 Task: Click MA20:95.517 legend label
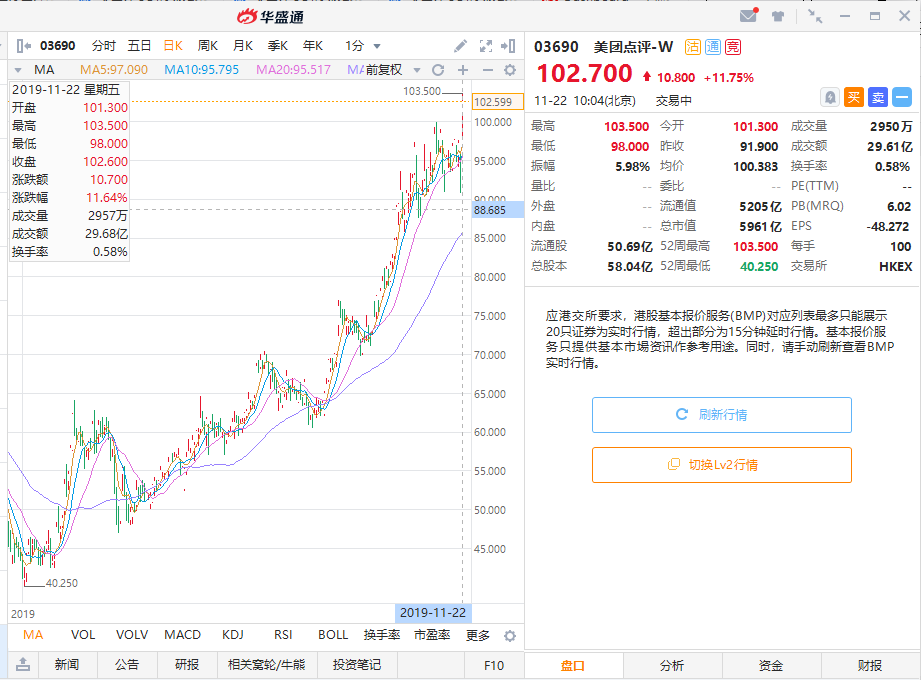tap(293, 70)
